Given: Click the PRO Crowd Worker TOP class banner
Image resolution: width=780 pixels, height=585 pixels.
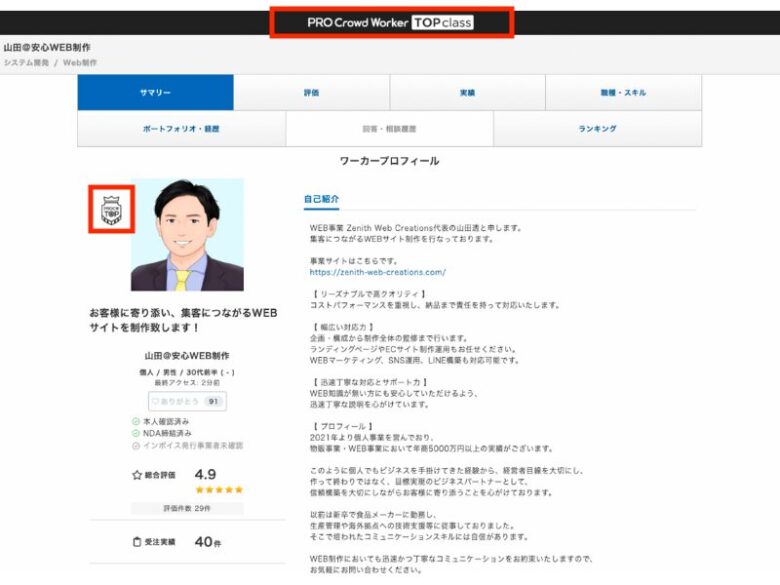Looking at the screenshot, I should pyautogui.click(x=391, y=22).
